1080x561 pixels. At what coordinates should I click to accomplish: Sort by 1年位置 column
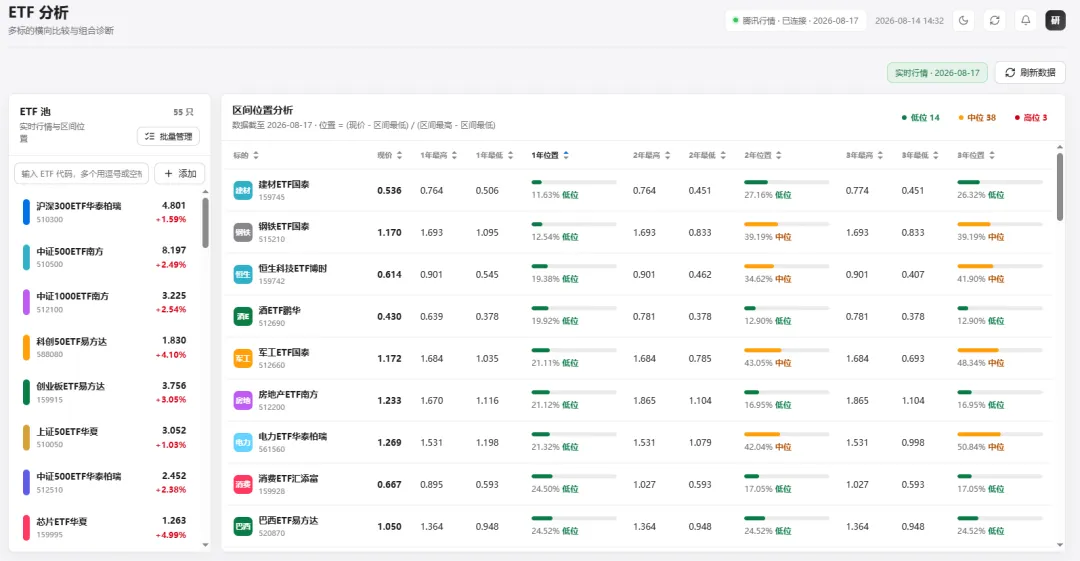550,155
